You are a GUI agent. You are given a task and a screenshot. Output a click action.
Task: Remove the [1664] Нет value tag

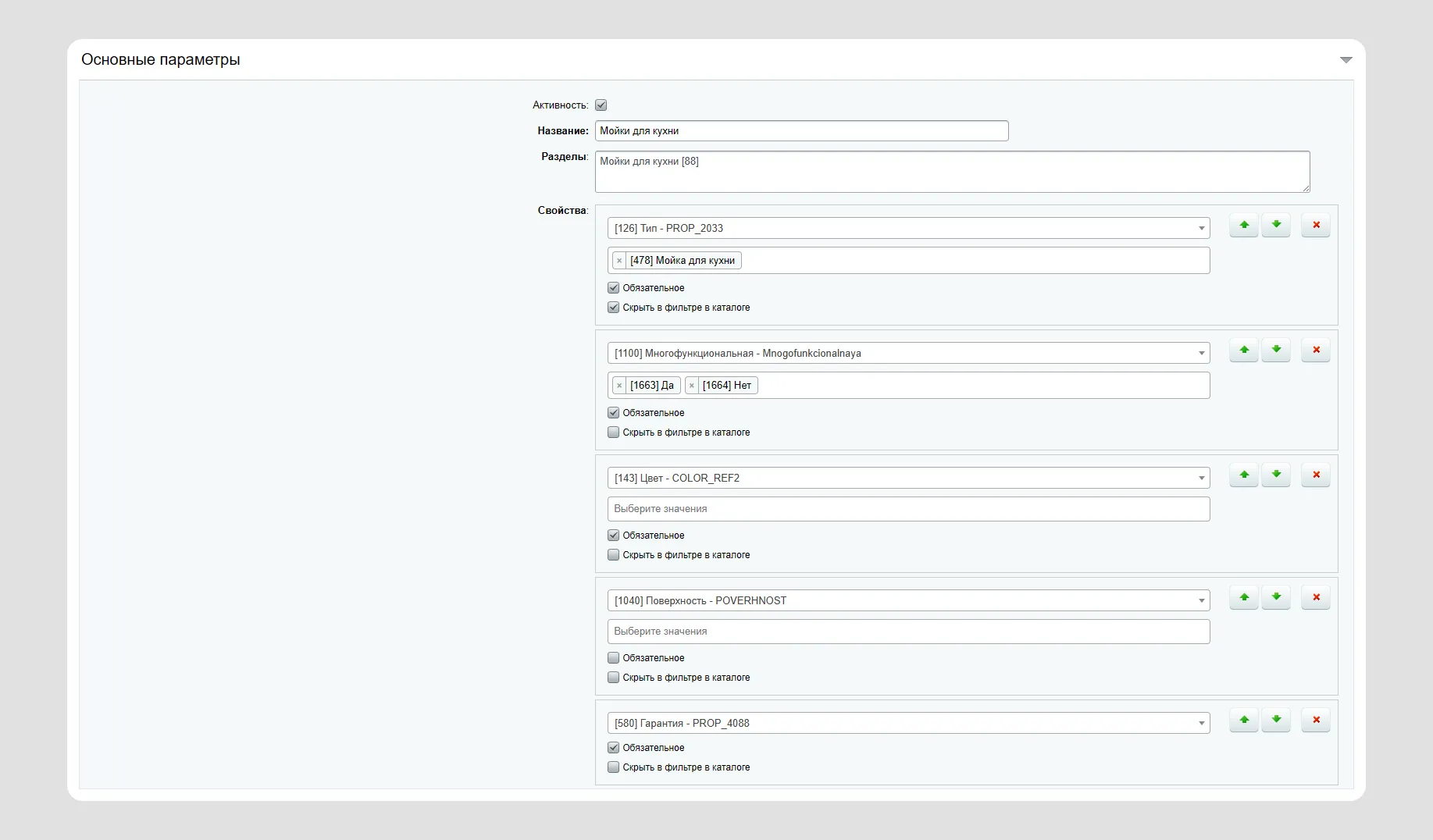pos(692,386)
